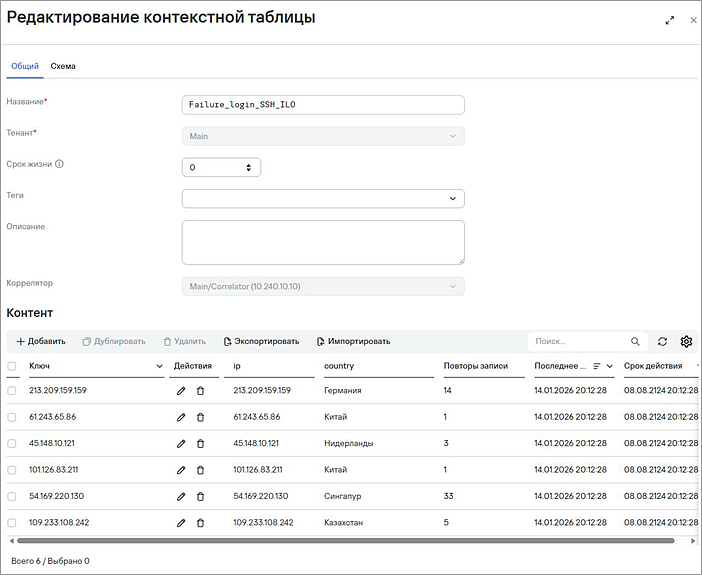Expand the dialog to full screen
The image size is (702, 575).
(670, 20)
